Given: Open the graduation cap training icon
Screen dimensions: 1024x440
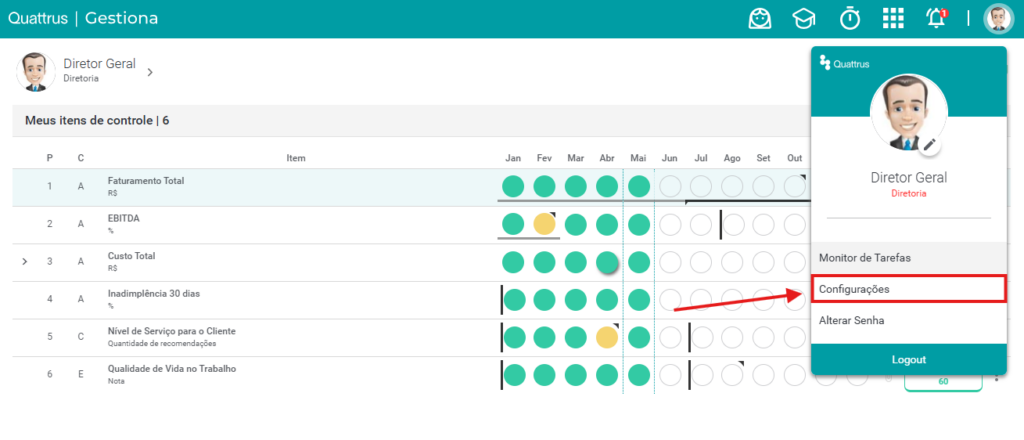Looking at the screenshot, I should coord(804,19).
